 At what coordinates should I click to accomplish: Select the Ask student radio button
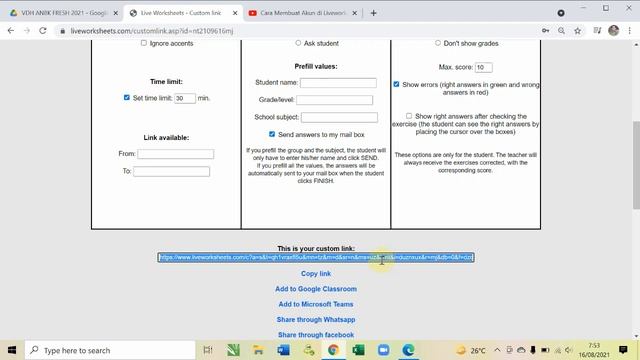(x=298, y=43)
